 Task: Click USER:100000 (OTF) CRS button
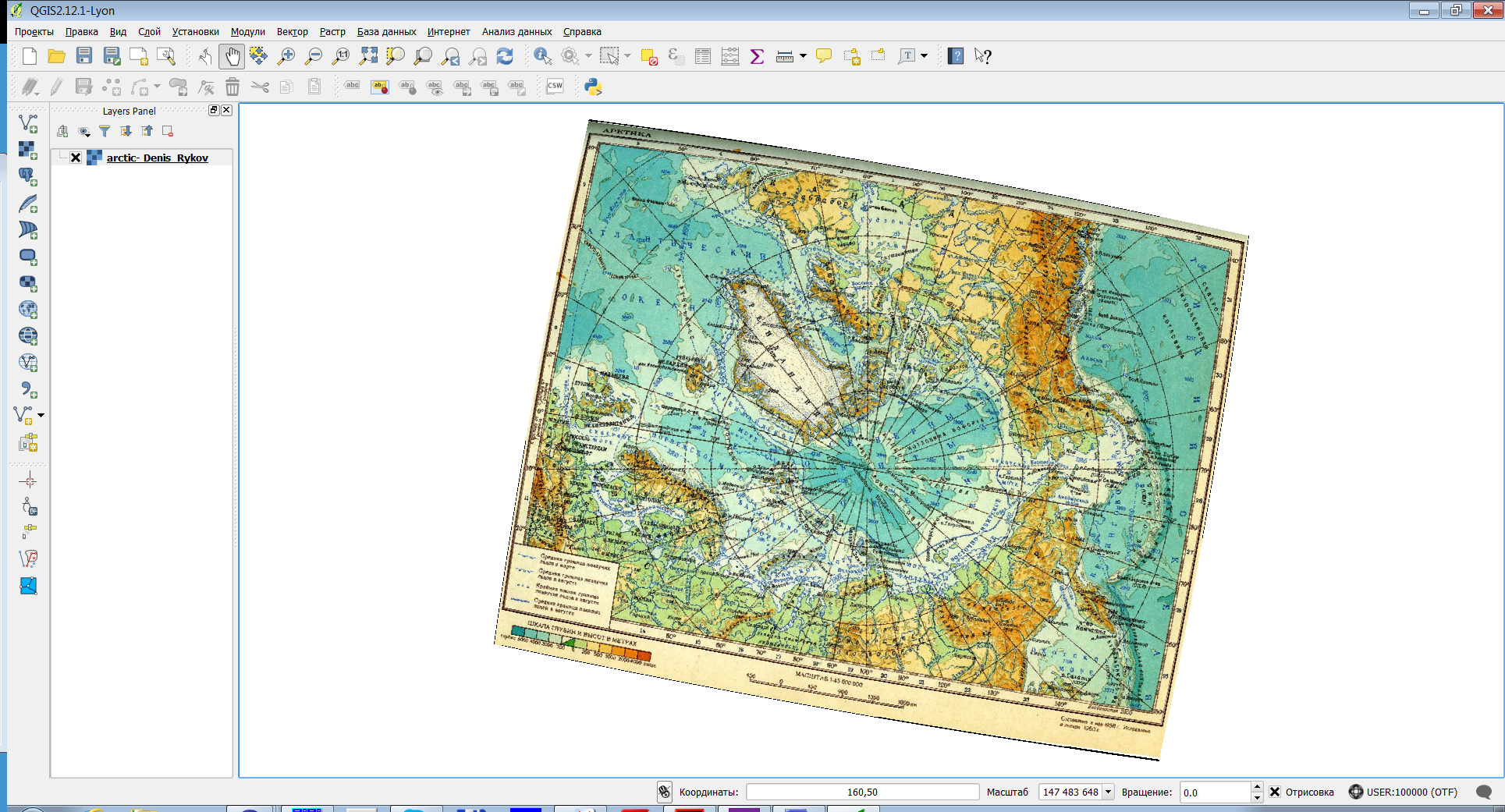(1403, 792)
